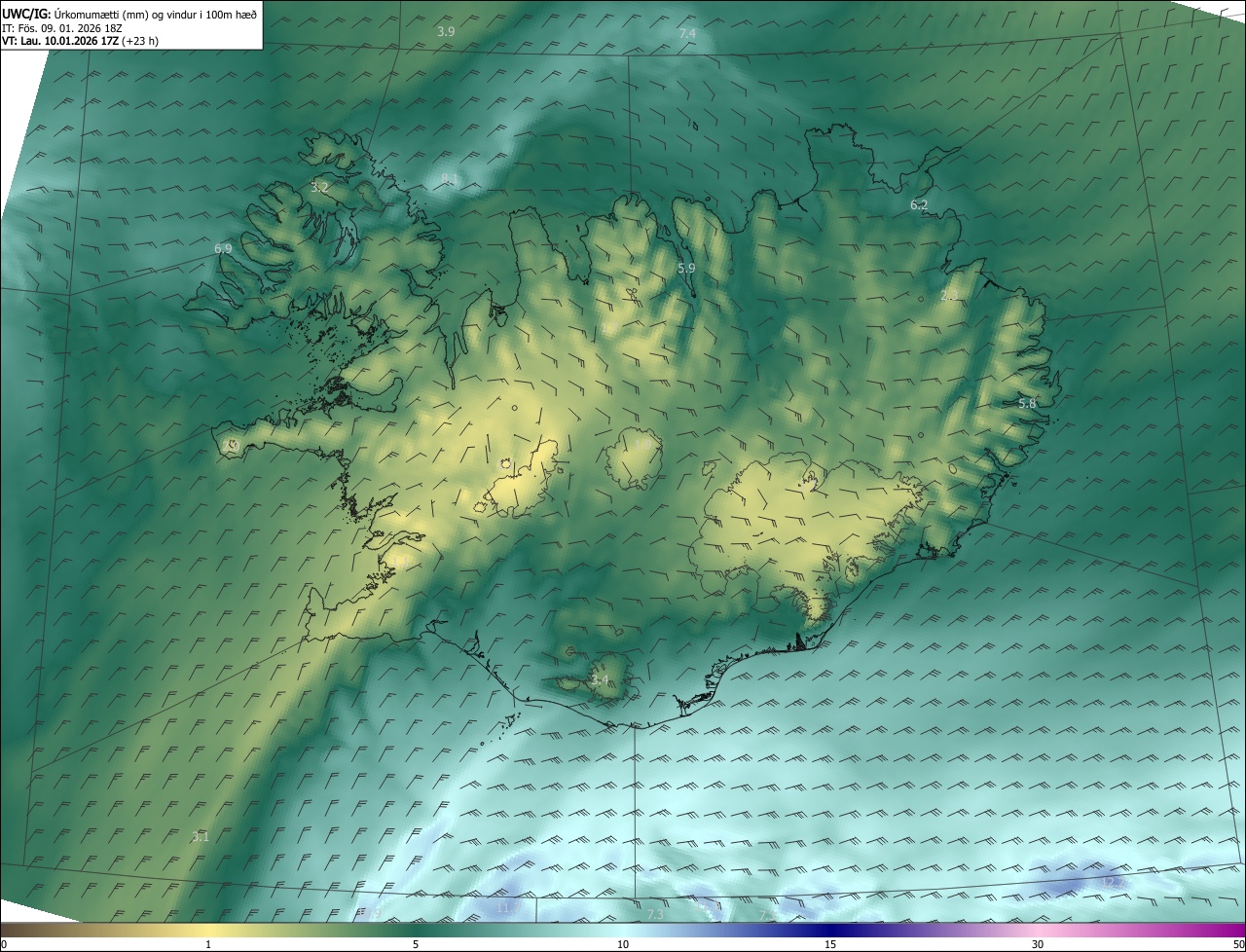The width and height of the screenshot is (1246, 952).
Task: Click the '15' tick on the color scale
Action: (830, 944)
